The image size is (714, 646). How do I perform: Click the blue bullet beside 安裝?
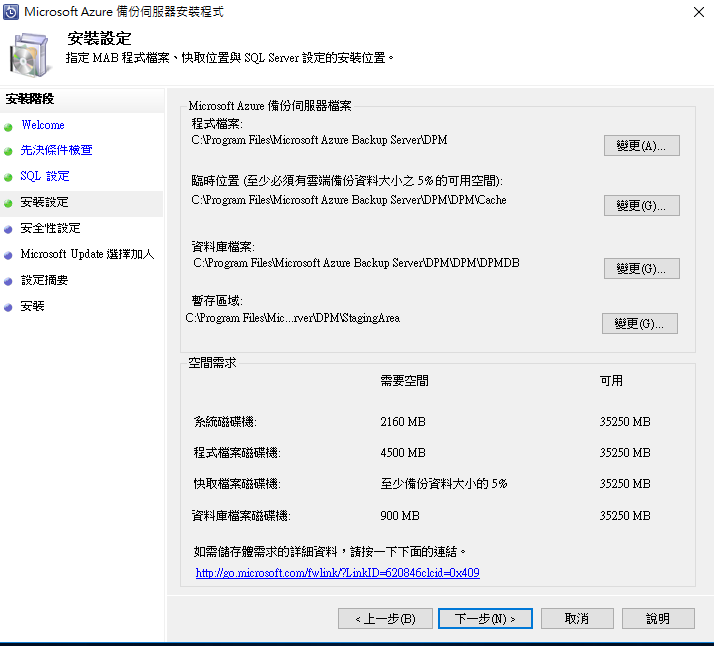tap(8, 308)
